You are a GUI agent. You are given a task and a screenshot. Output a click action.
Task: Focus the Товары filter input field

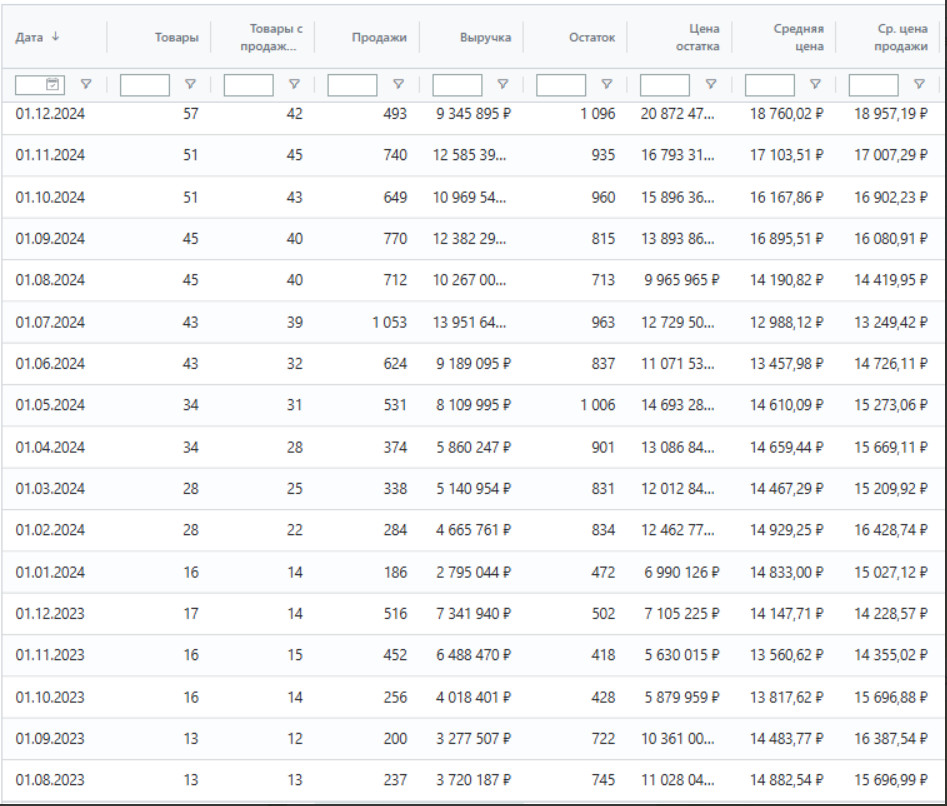[x=145, y=85]
